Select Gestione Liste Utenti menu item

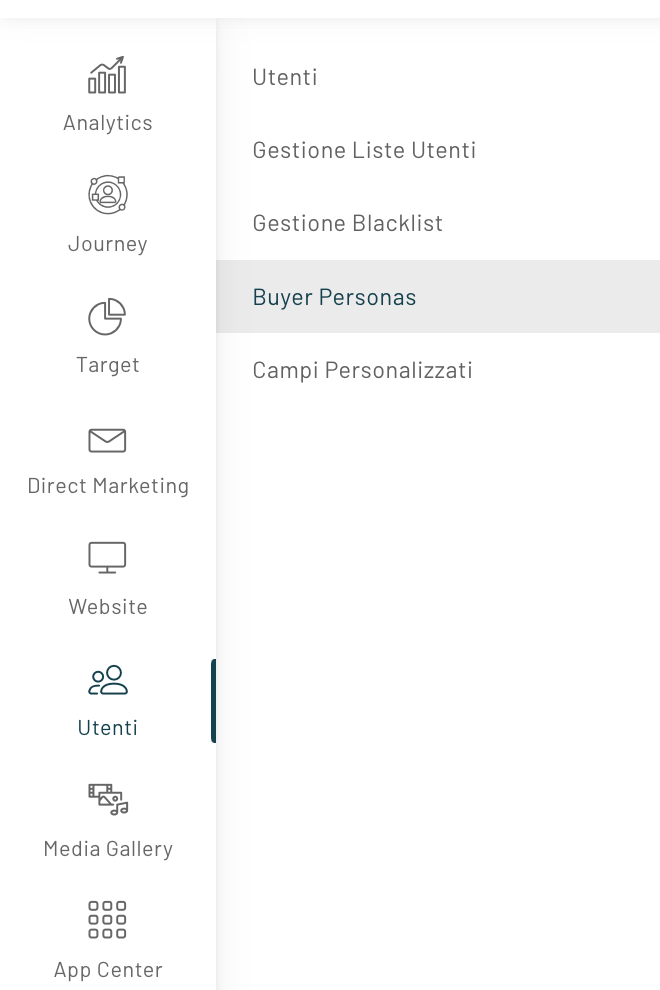pos(364,150)
